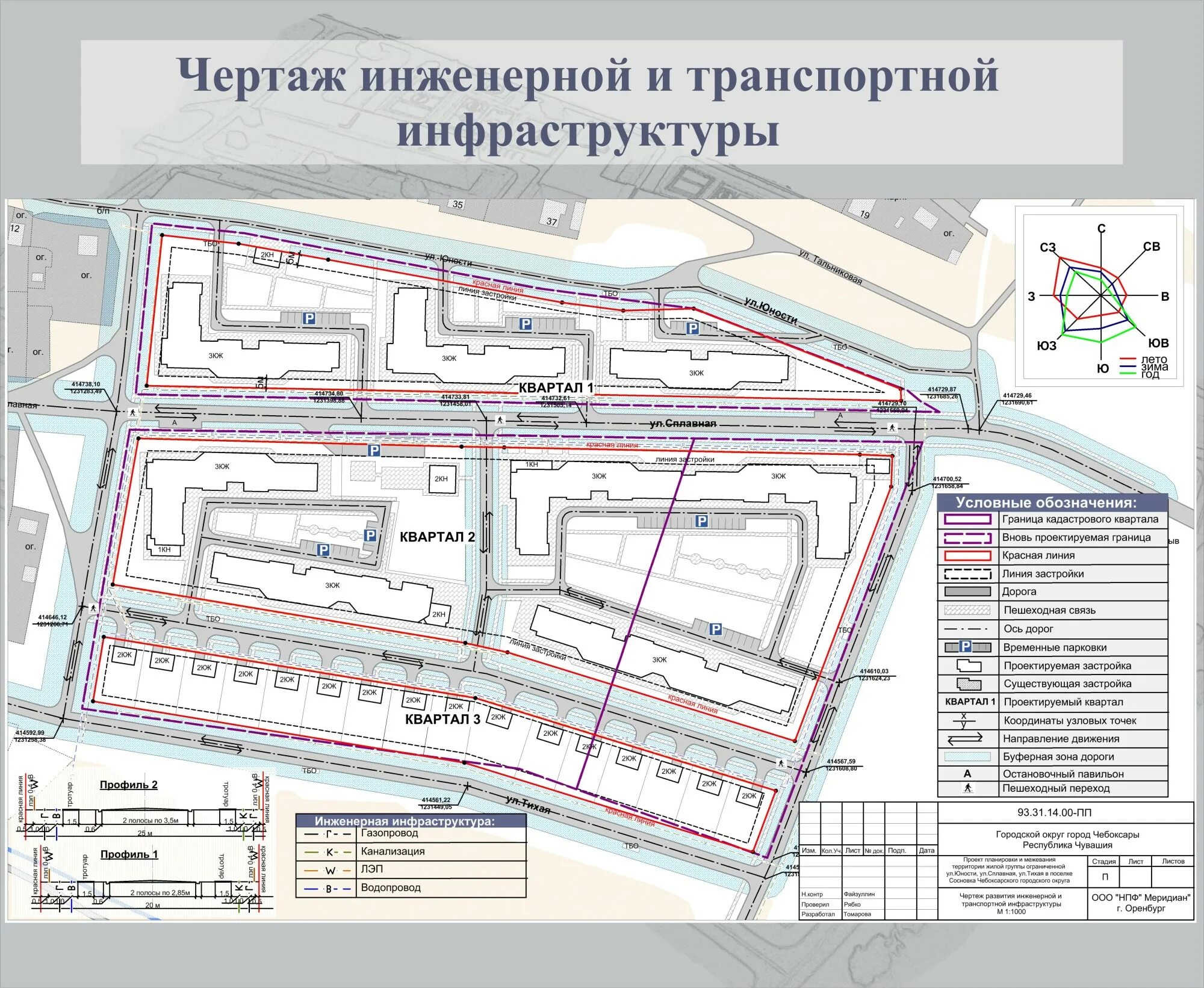The width and height of the screenshot is (1204, 988).
Task: Click the pedestrian crossing icon at ул.Сплавная west end
Action: [x=132, y=412]
